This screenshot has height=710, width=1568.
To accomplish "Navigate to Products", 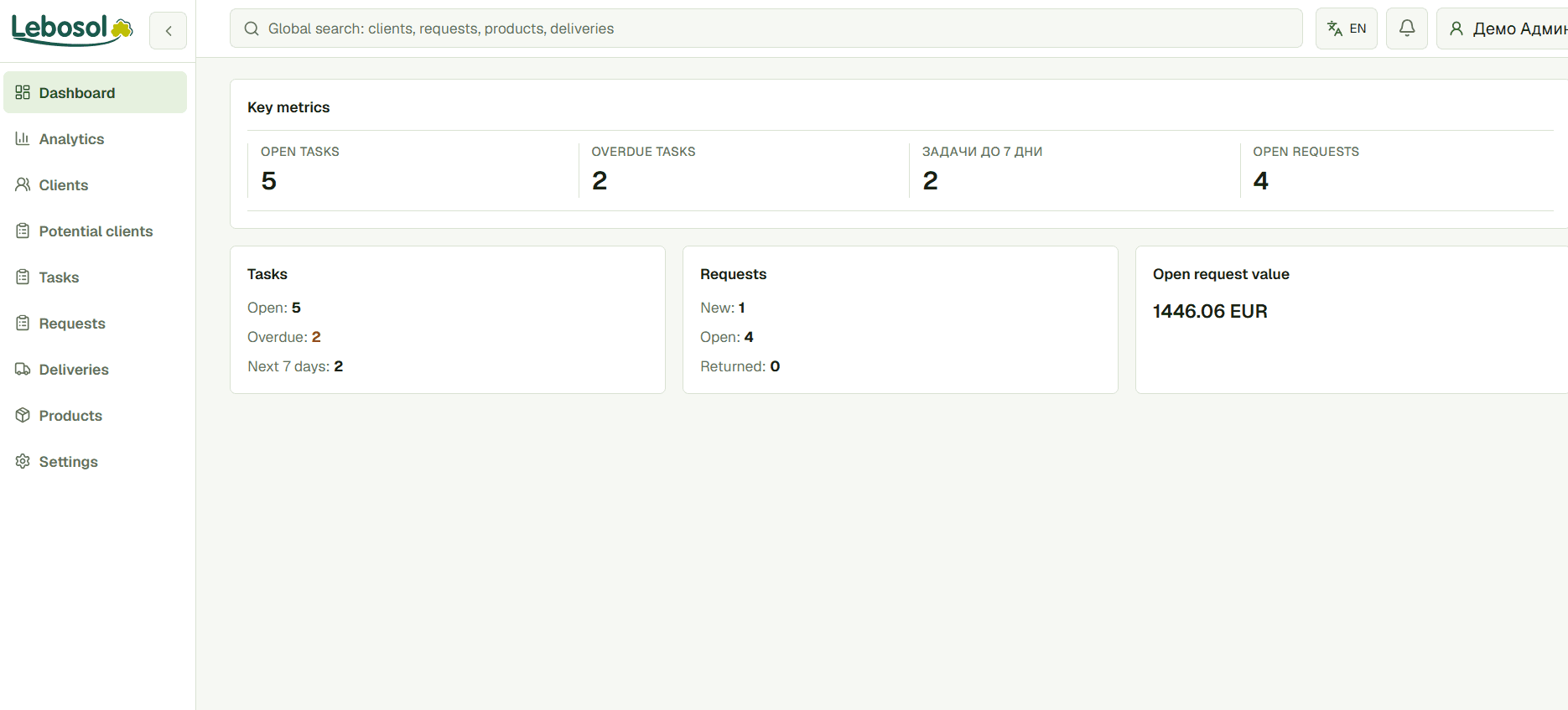I will click(x=95, y=415).
